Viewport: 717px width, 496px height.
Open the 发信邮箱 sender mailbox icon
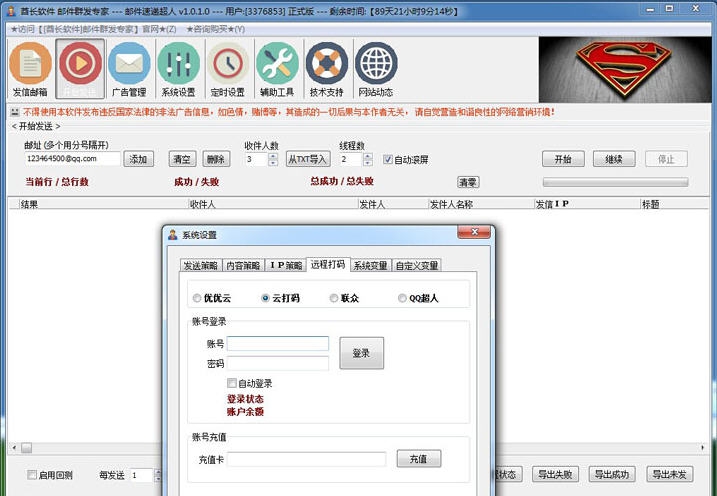tap(30, 69)
